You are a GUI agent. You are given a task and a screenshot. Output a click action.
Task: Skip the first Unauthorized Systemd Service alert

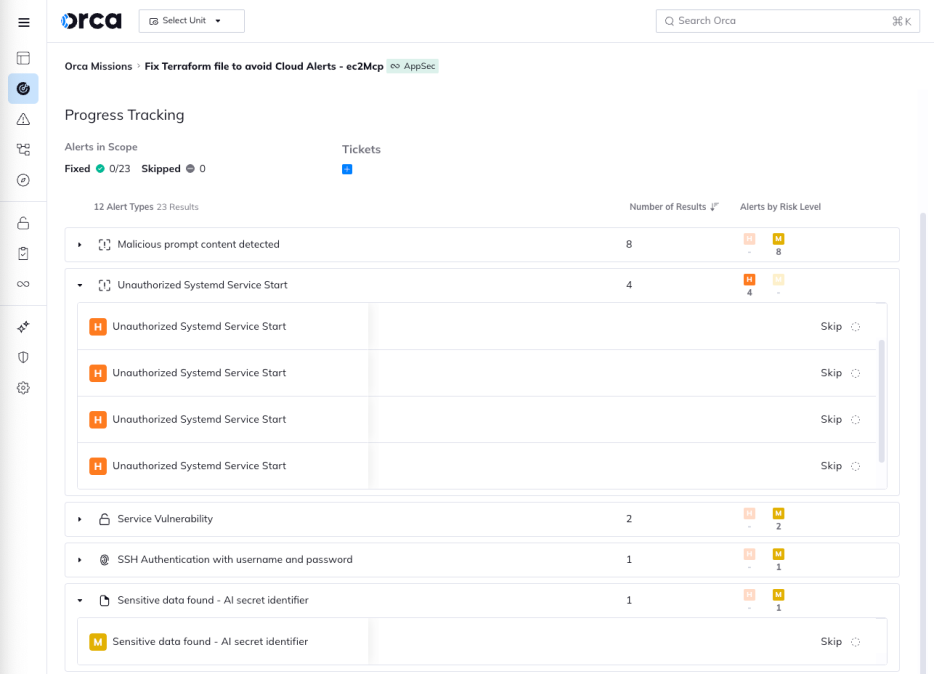830,326
